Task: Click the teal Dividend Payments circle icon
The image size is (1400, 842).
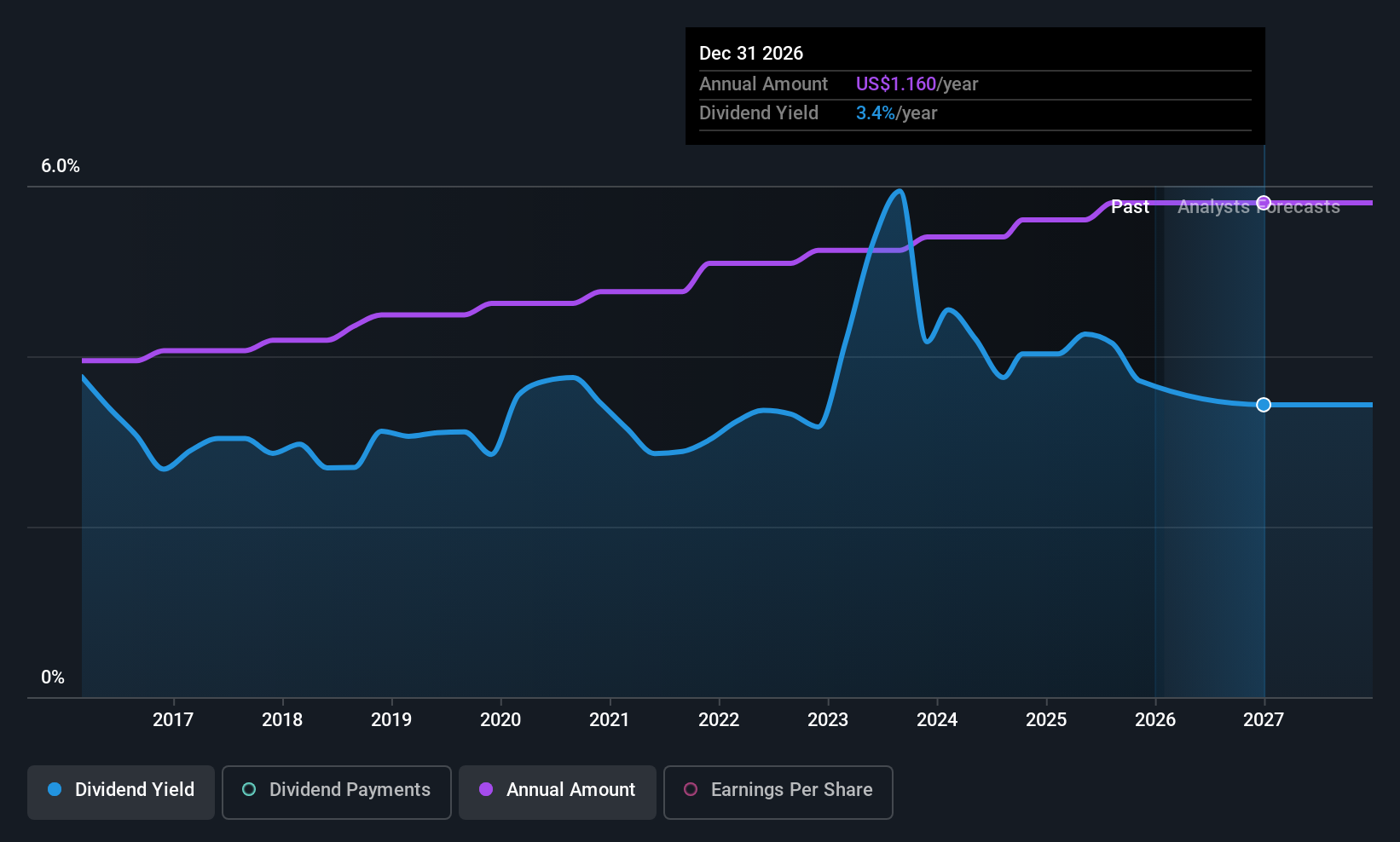Action: click(x=249, y=790)
